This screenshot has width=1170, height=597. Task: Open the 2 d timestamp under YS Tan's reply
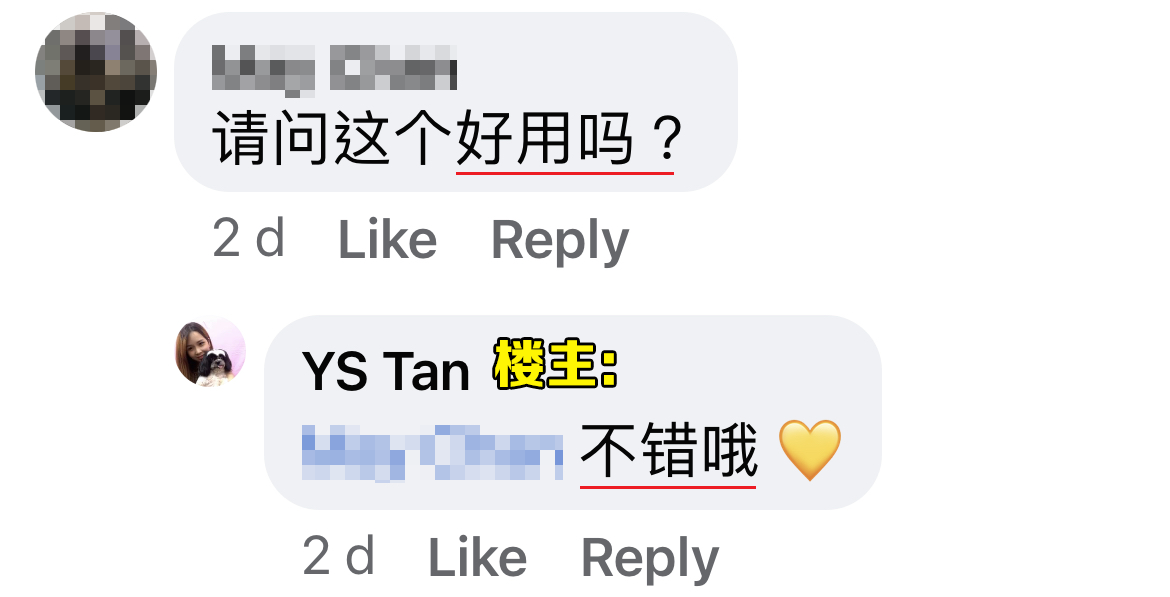(x=339, y=556)
